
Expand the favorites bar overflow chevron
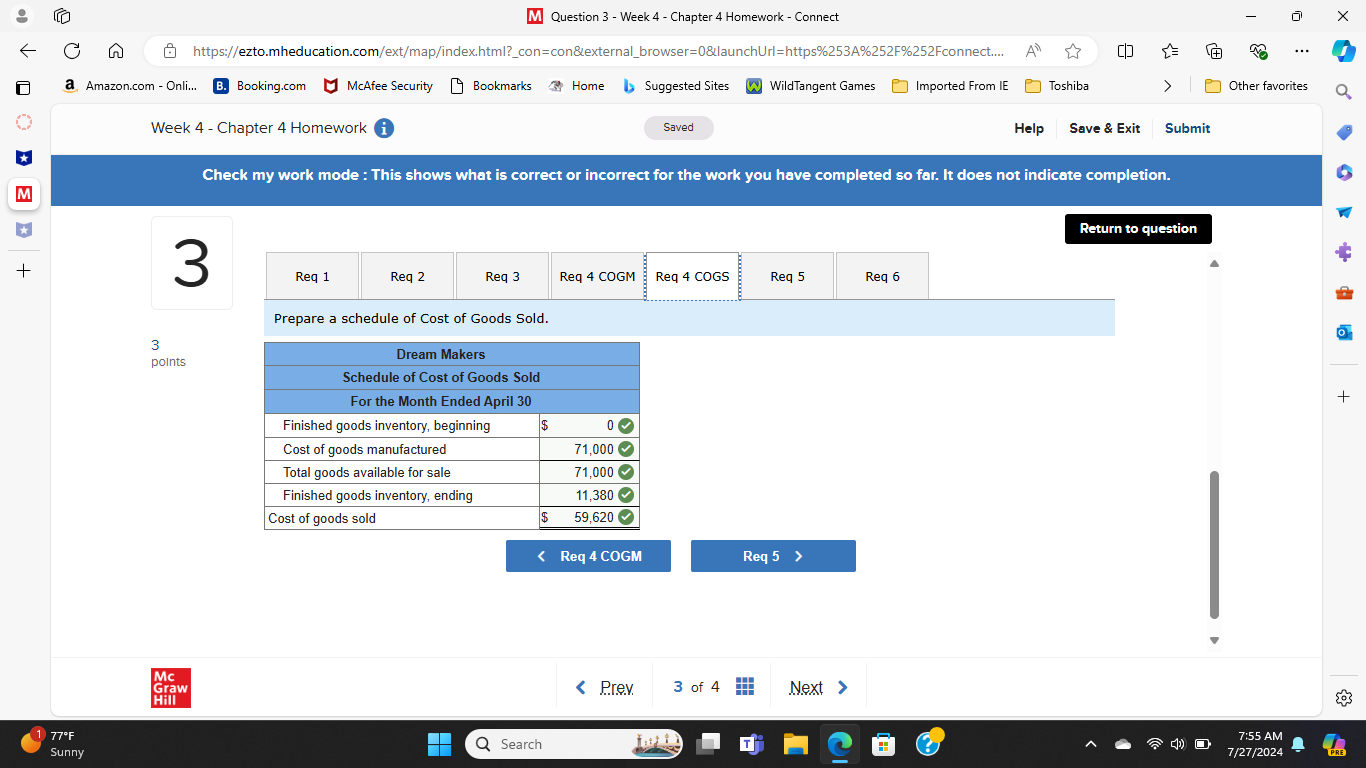pos(1167,86)
